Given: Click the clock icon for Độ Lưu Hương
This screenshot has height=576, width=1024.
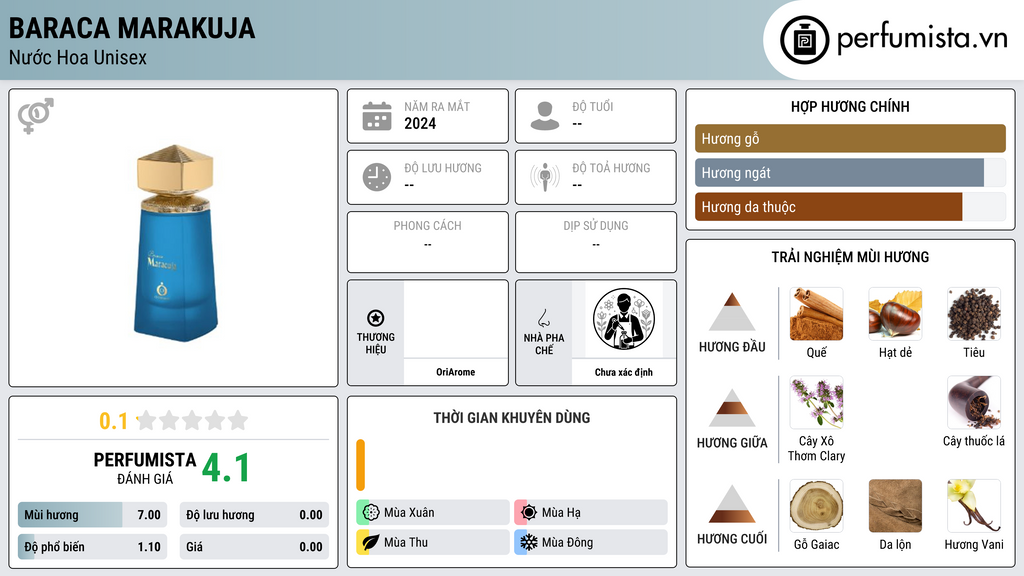Looking at the screenshot, I should click(x=377, y=177).
